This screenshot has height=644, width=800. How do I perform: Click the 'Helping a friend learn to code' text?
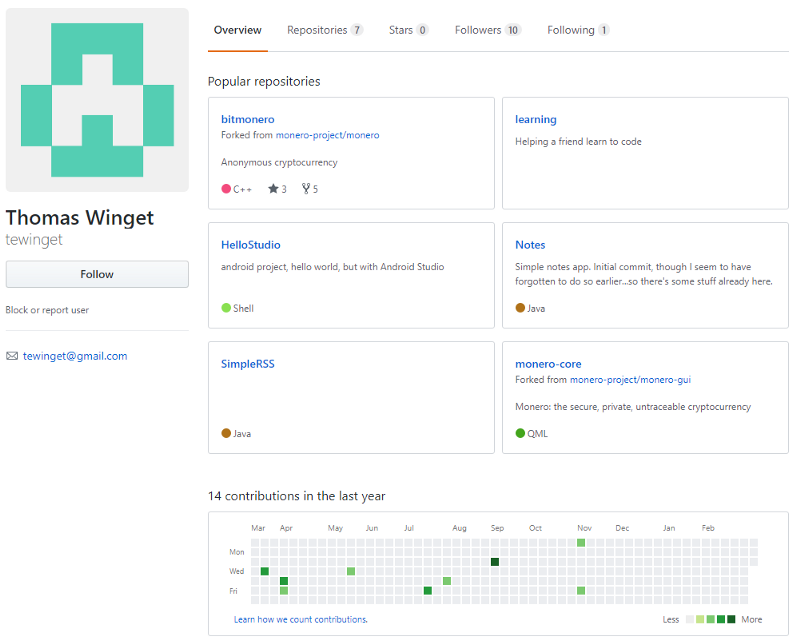click(x=578, y=141)
